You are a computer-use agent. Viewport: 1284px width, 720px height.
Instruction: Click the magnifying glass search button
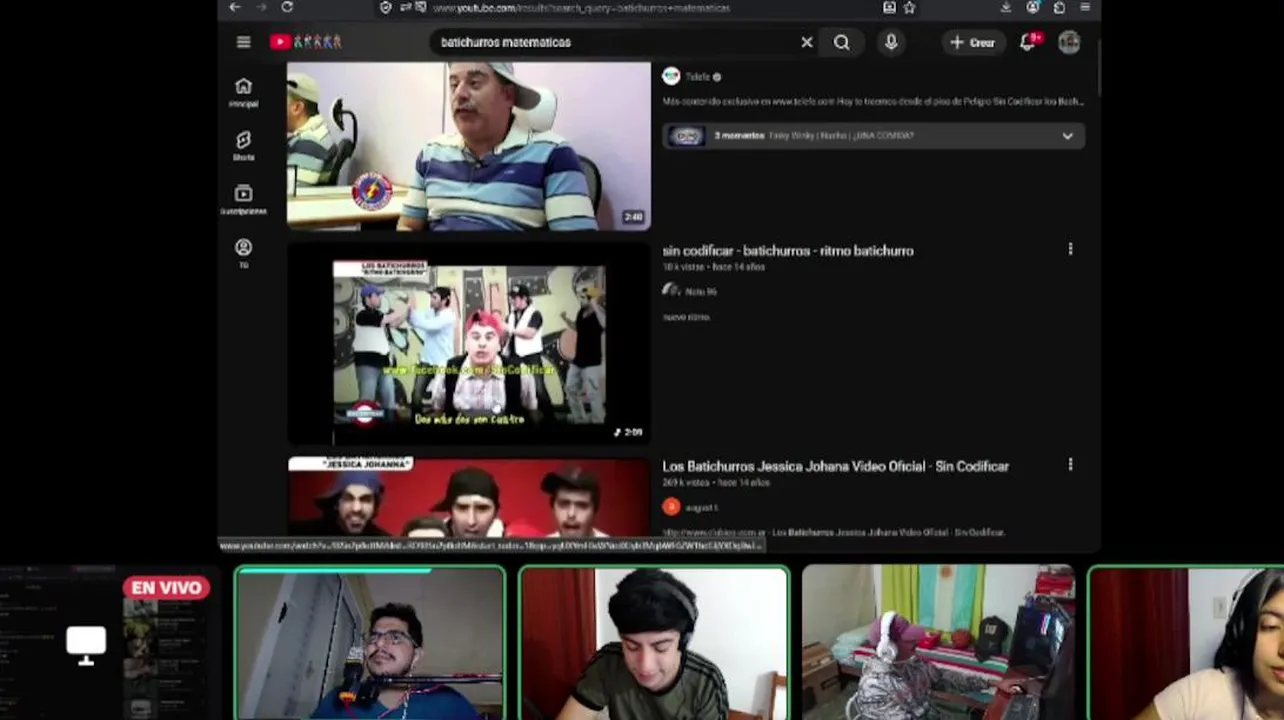click(842, 42)
